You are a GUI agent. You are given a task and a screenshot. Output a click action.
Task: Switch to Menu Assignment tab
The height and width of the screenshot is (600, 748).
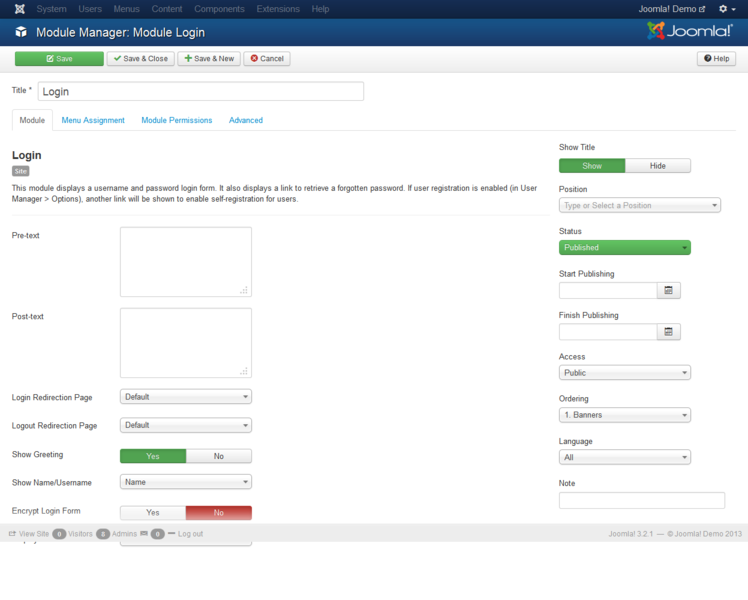(x=93, y=120)
